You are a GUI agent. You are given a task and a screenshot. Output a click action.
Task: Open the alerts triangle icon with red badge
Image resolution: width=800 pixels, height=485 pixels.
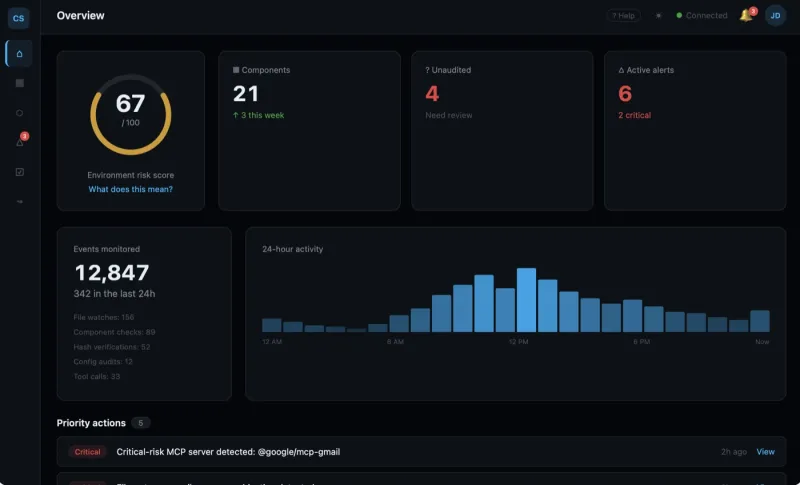coord(20,141)
